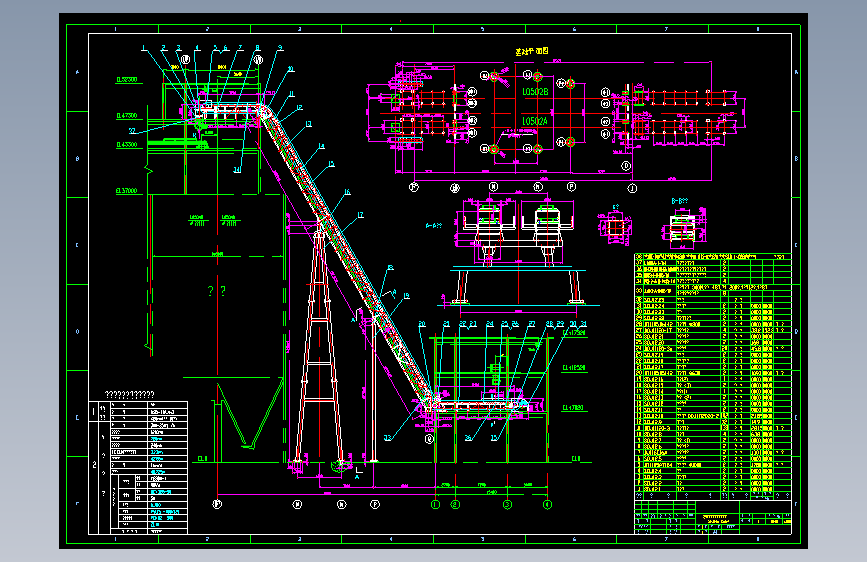Pick callout number 16 on the inclined conveyor

(x=347, y=192)
